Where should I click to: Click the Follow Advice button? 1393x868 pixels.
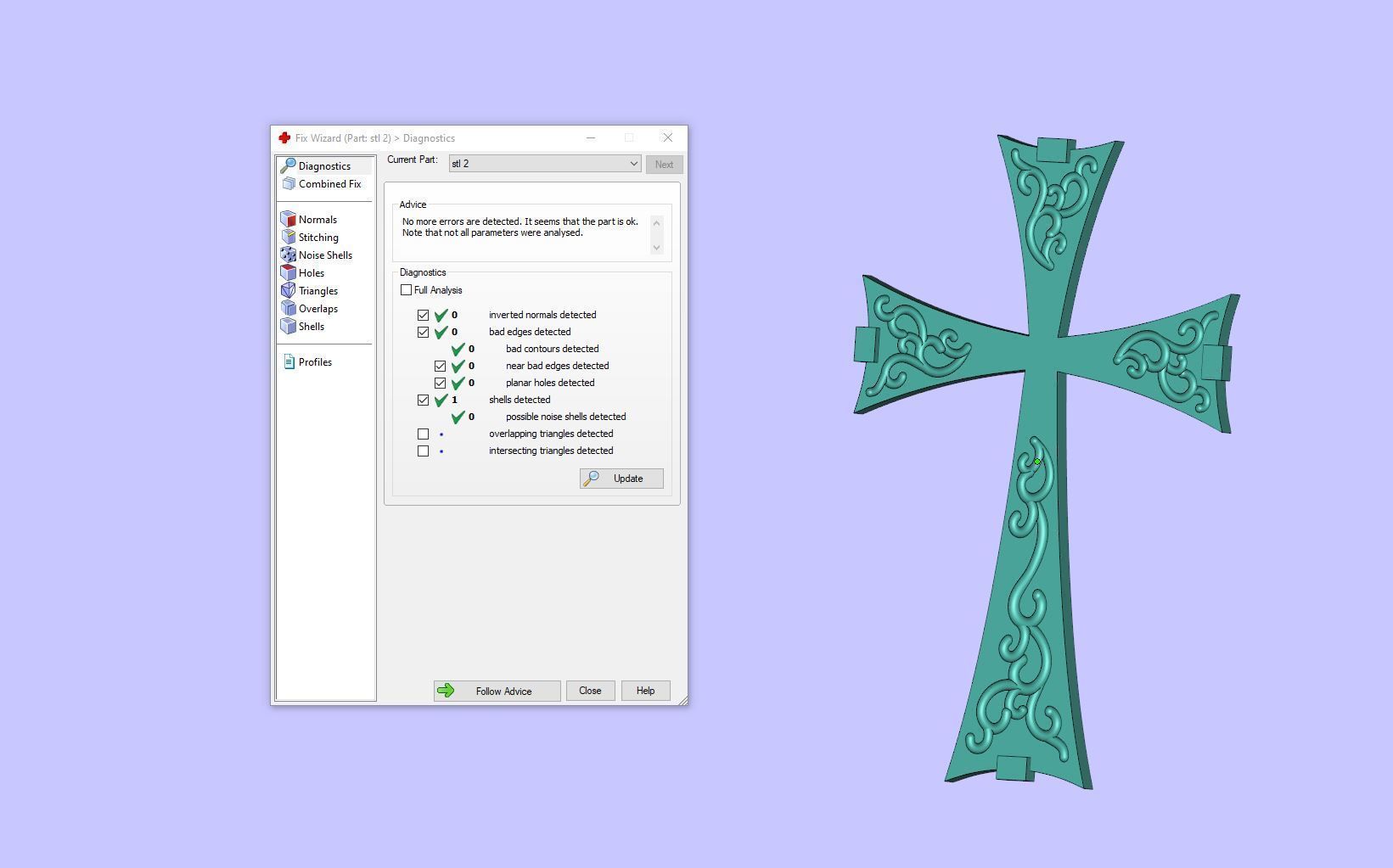pos(497,691)
